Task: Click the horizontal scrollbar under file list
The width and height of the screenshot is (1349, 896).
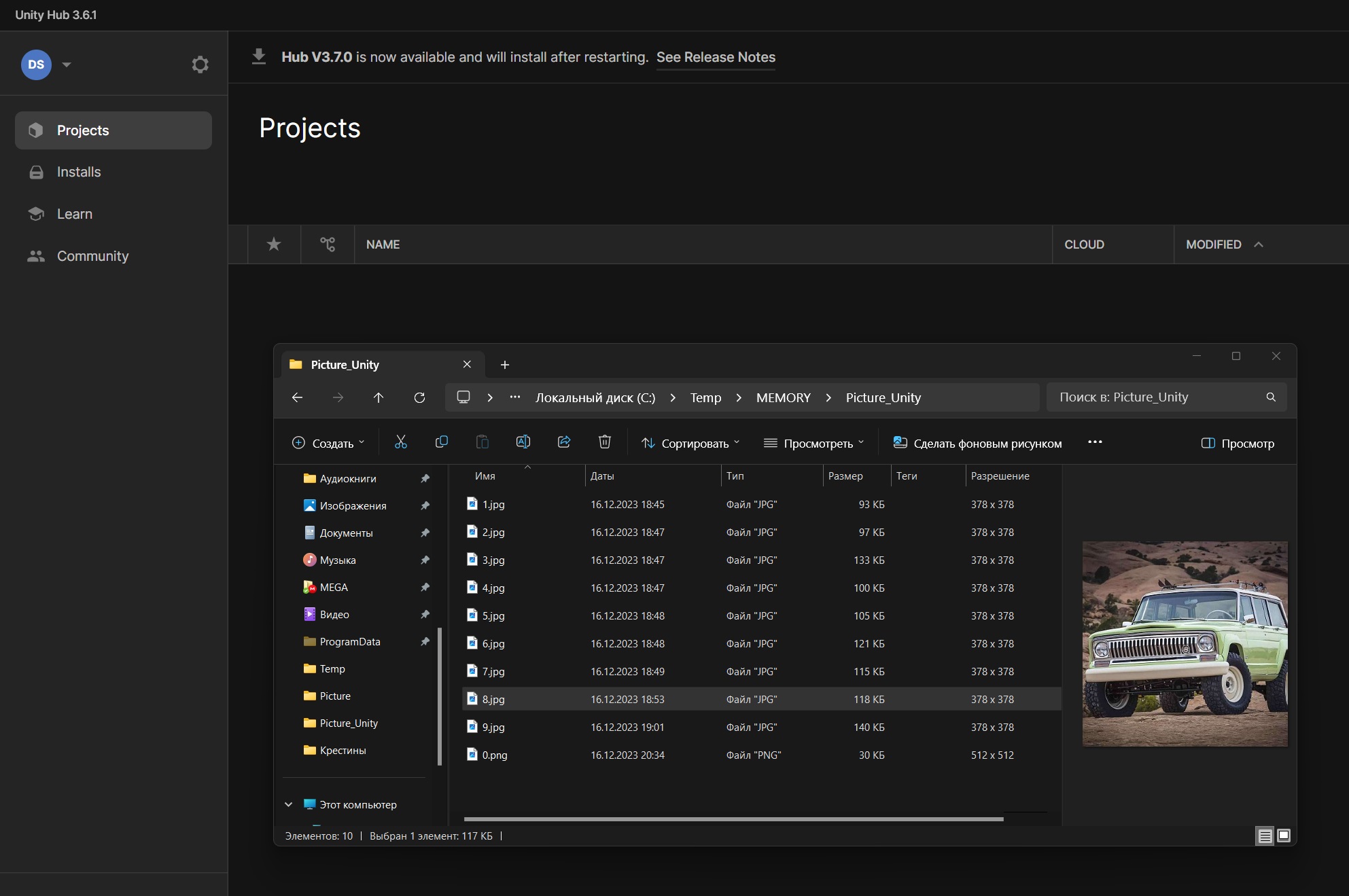Action: [733, 819]
